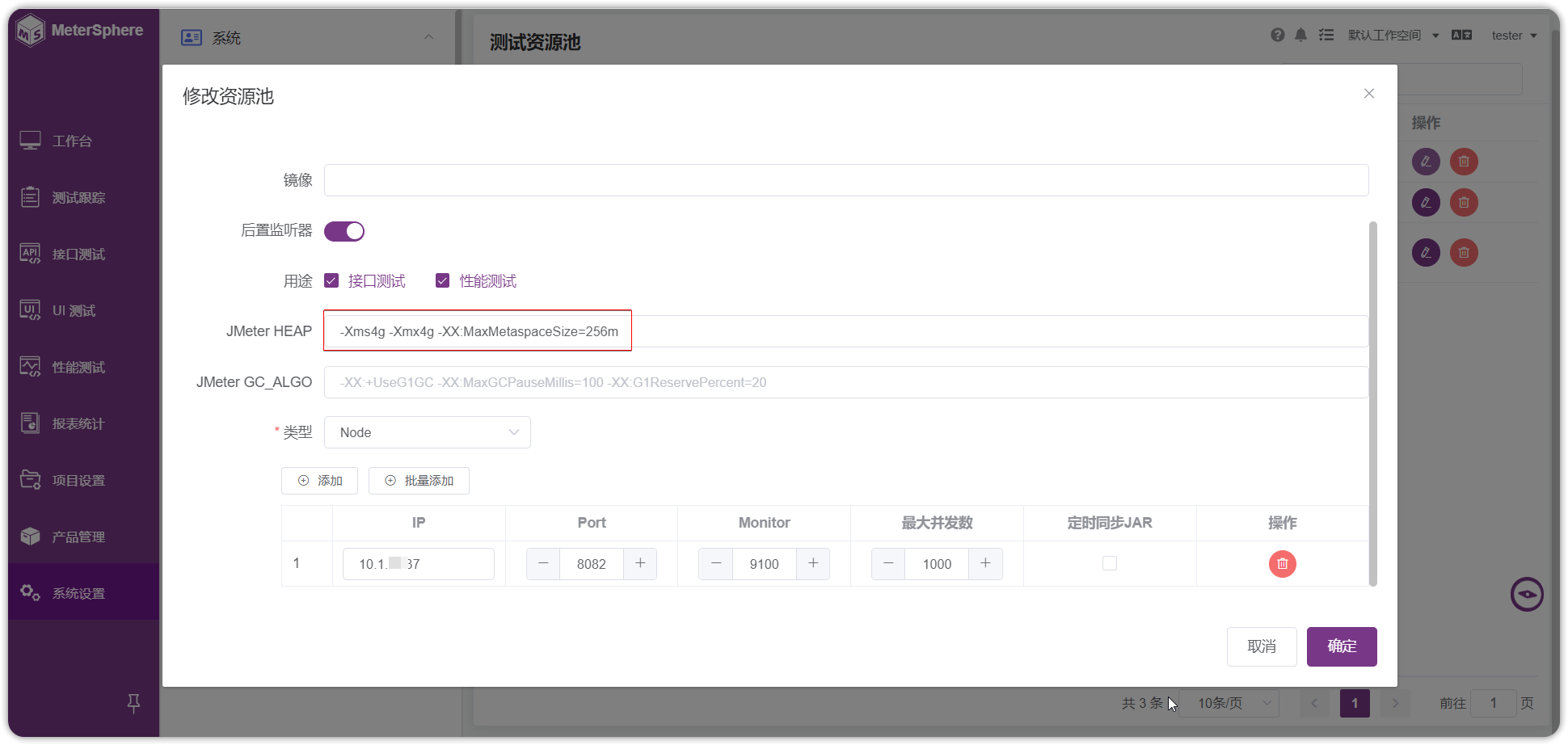Open 报表统计 in the sidebar

coord(84,423)
